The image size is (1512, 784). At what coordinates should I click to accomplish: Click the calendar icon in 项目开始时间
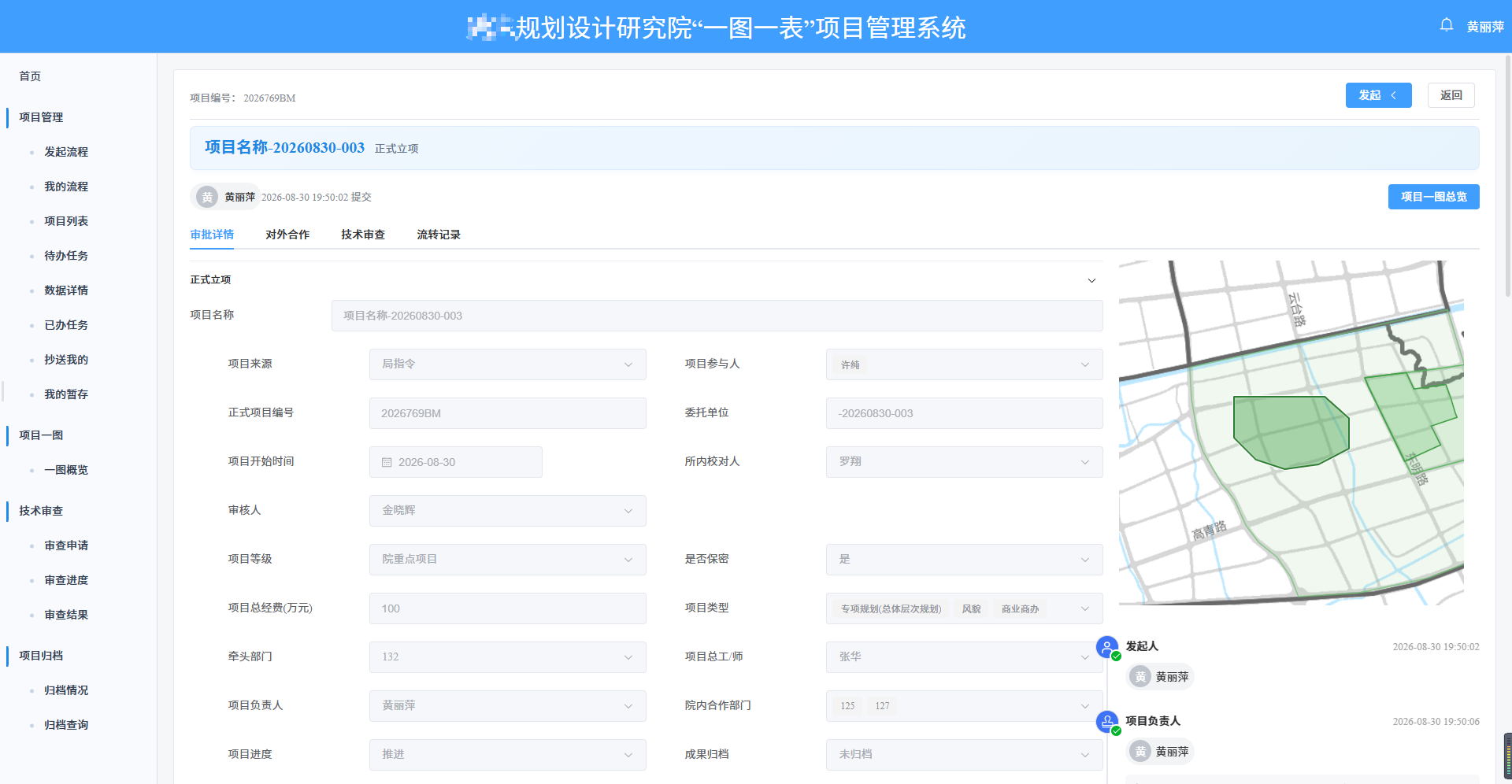click(x=387, y=462)
